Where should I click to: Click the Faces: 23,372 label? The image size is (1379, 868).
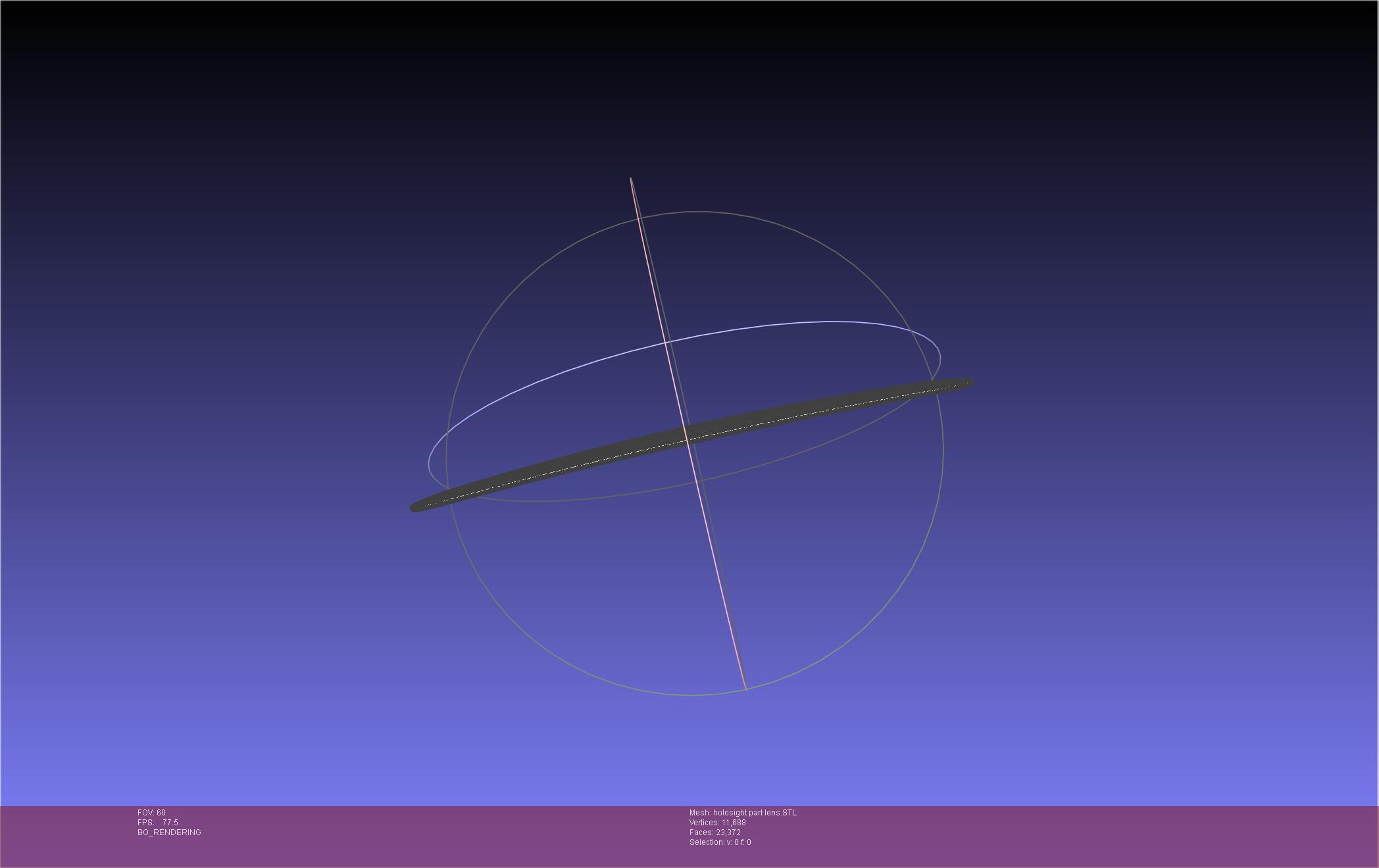pos(715,832)
